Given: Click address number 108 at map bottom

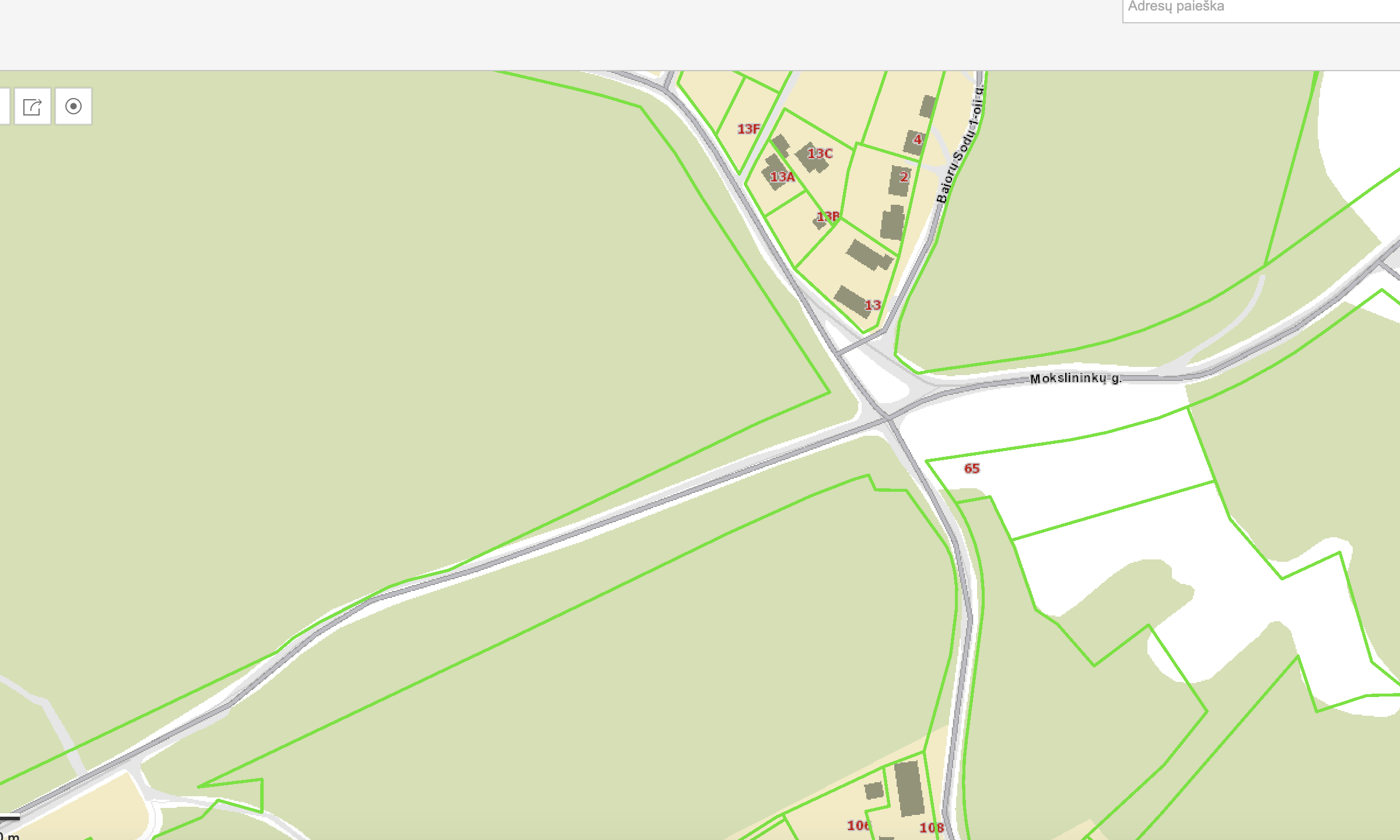Looking at the screenshot, I should tap(932, 828).
